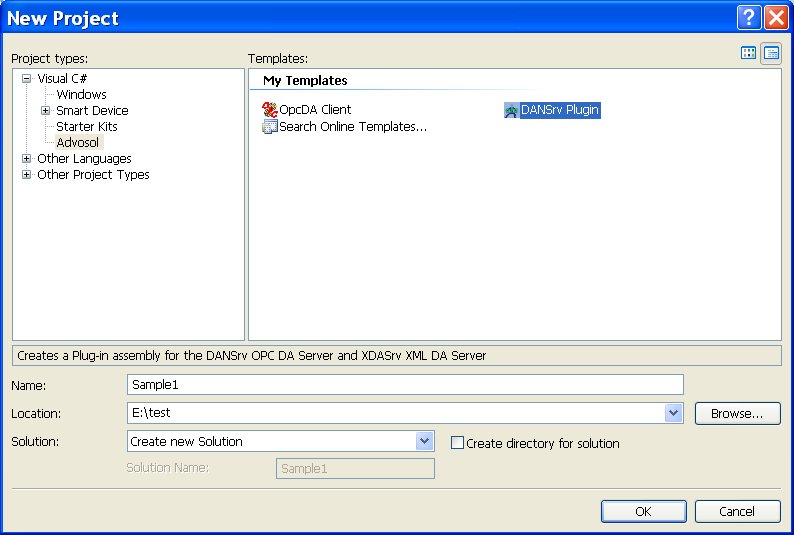The width and height of the screenshot is (794, 535).
Task: Select Starter Kits project type
Action: (87, 127)
